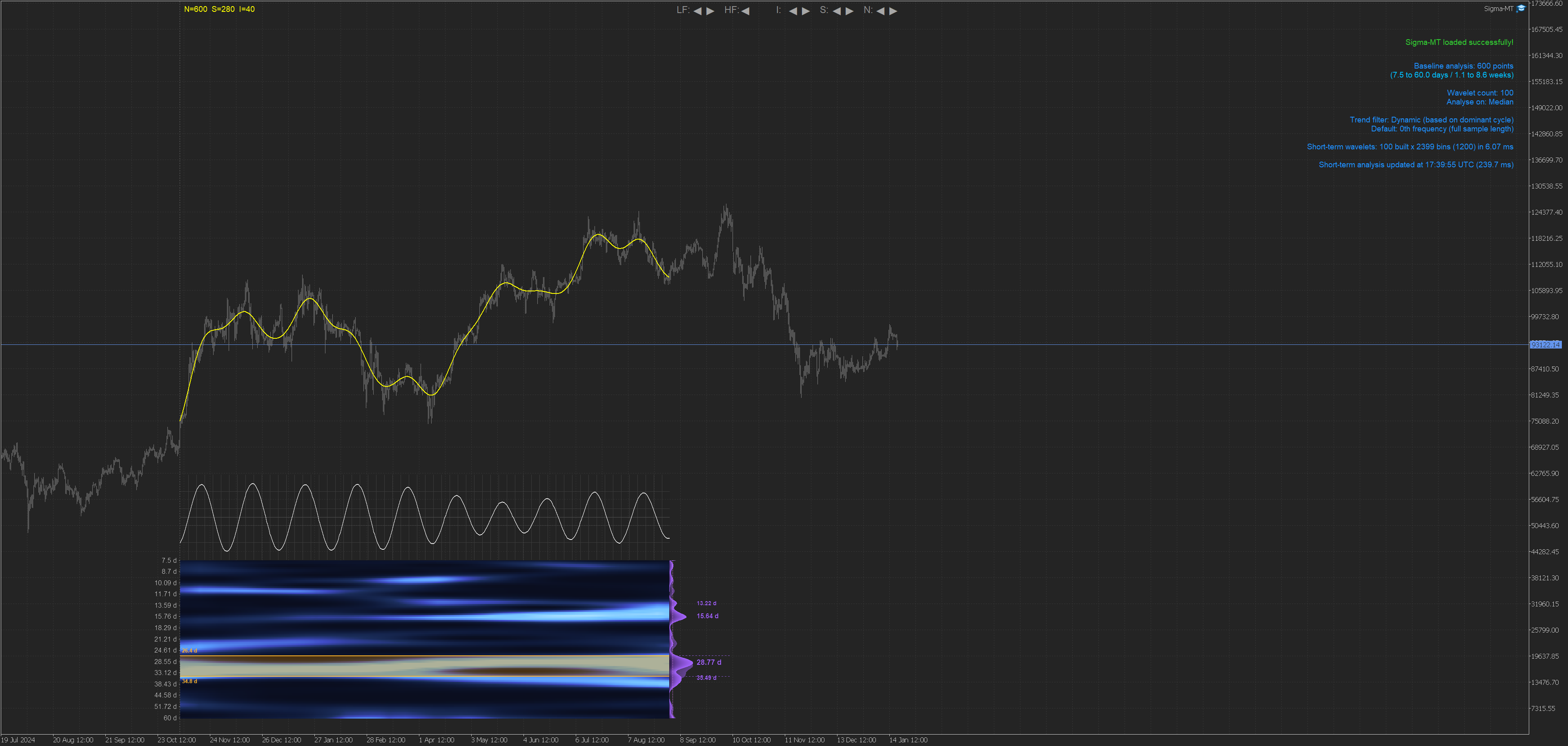Click the 34.8 d lower band marker
This screenshot has height=746, width=1568.
189,681
